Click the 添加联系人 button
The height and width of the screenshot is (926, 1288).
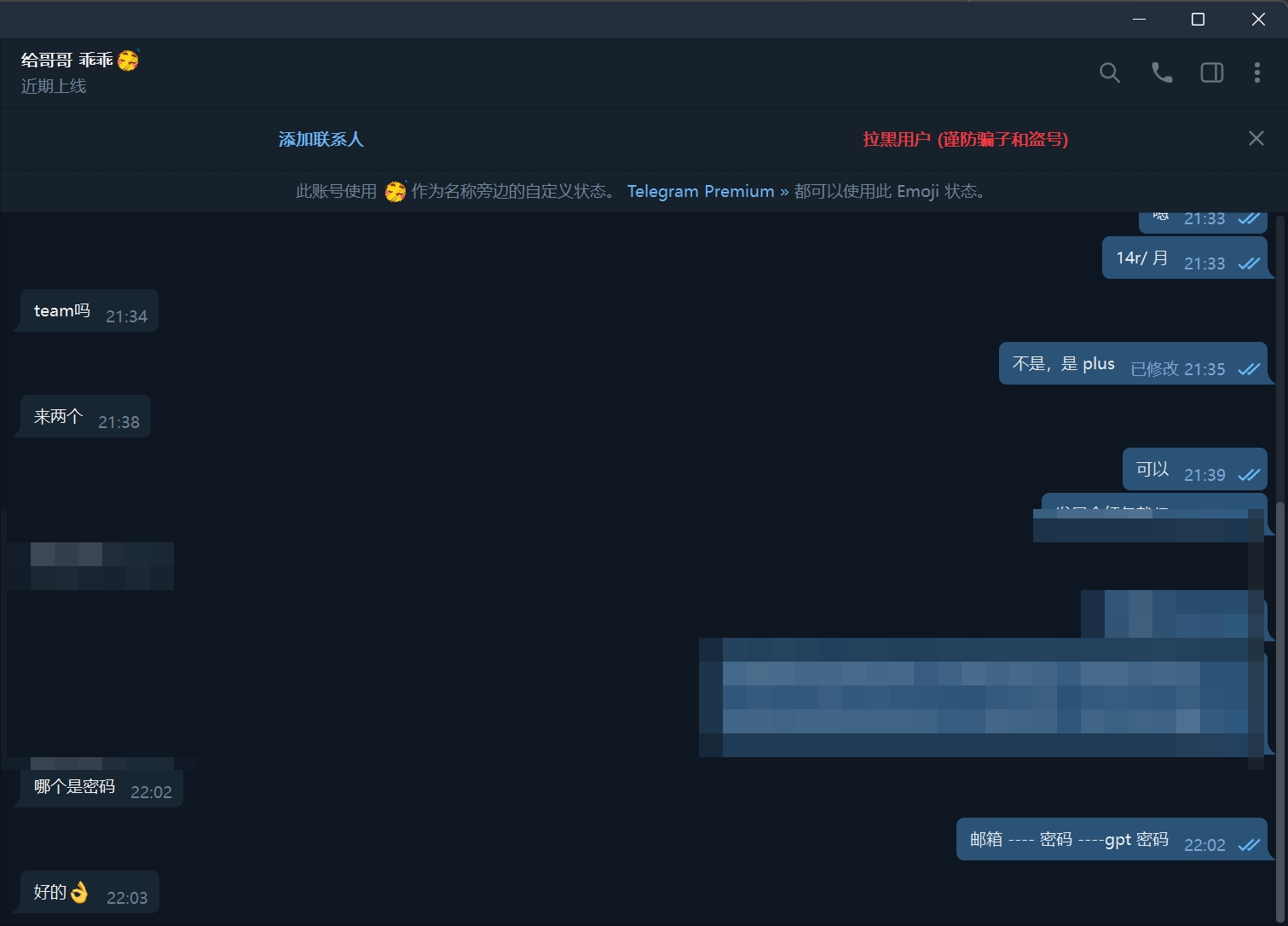pos(321,139)
